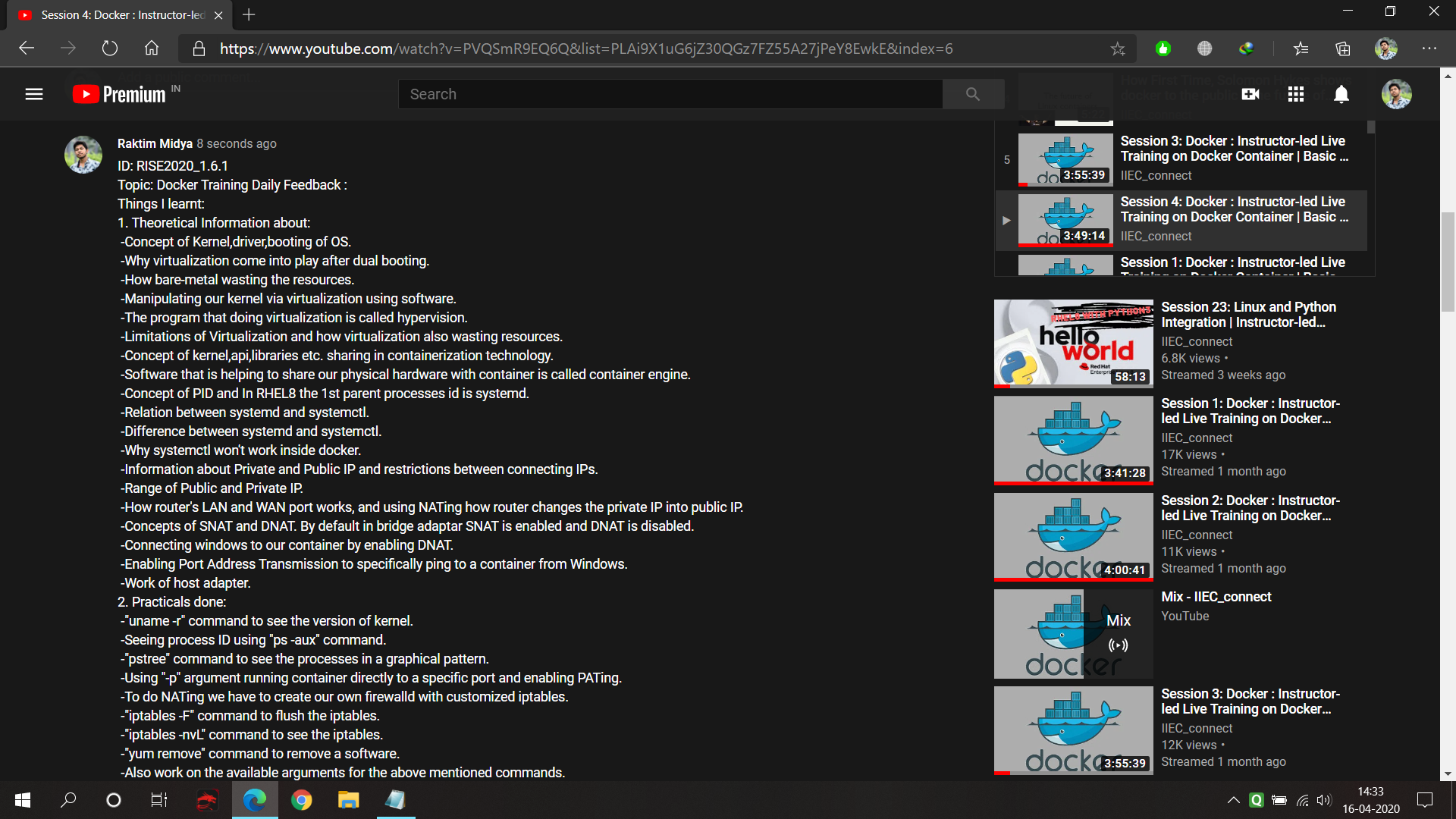The height and width of the screenshot is (819, 1456).
Task: Click the site lock icon in the address bar
Action: (x=199, y=49)
